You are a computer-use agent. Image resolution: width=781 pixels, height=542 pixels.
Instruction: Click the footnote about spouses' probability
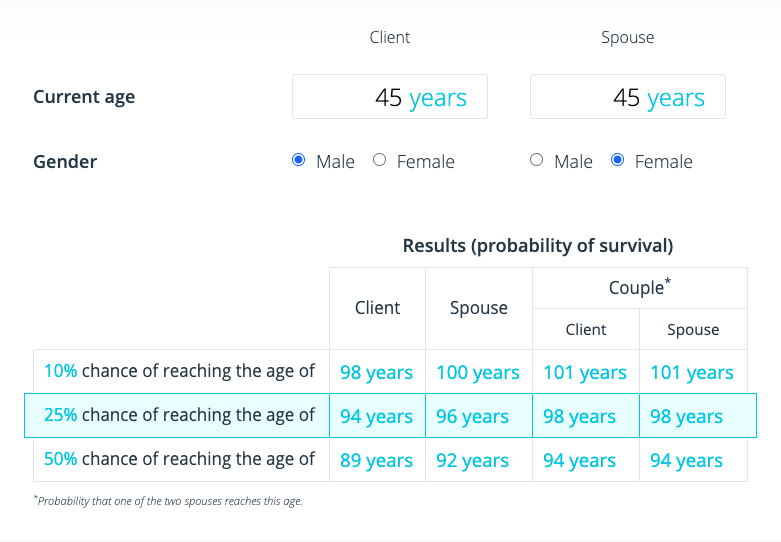click(168, 501)
